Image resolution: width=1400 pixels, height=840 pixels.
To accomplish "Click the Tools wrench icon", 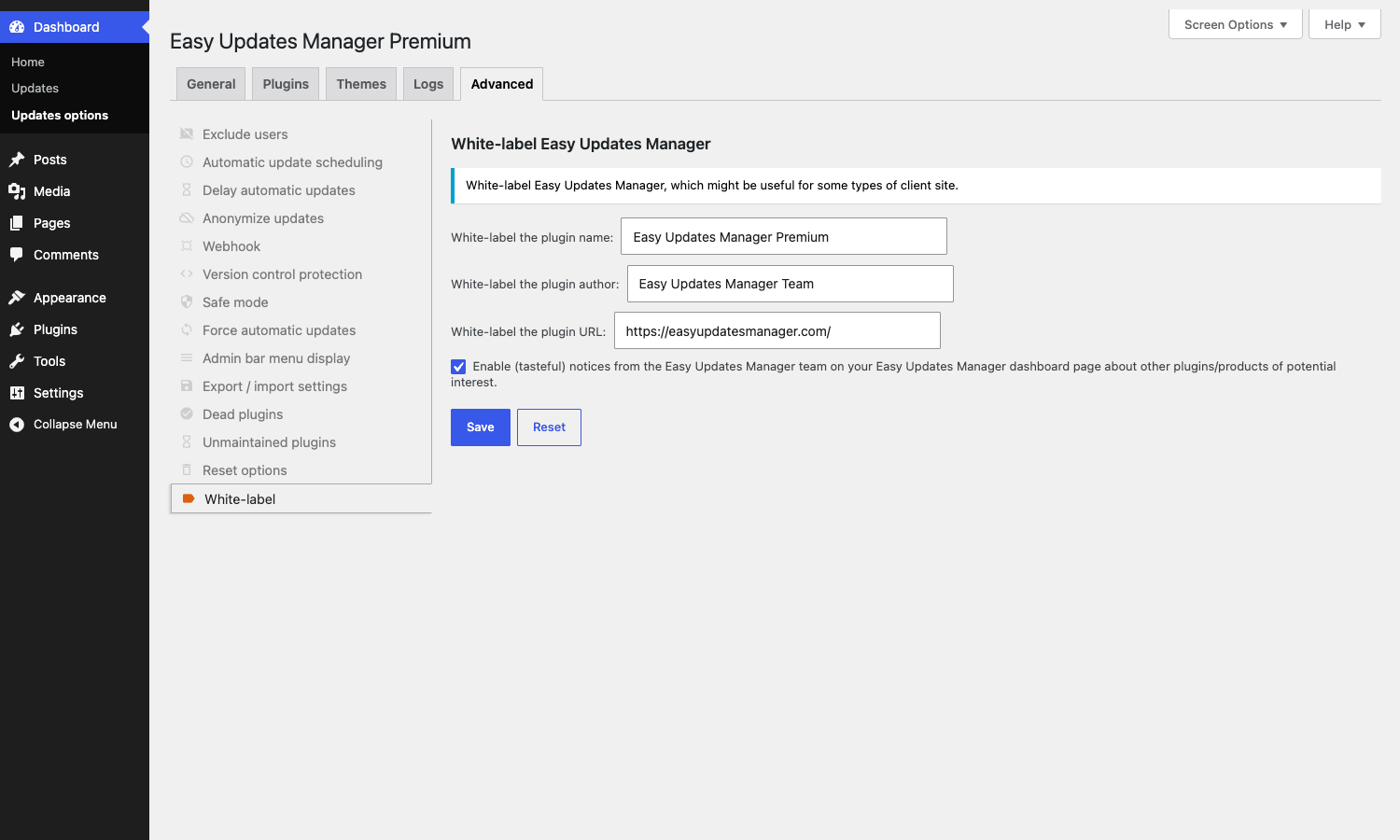I will coord(17,361).
